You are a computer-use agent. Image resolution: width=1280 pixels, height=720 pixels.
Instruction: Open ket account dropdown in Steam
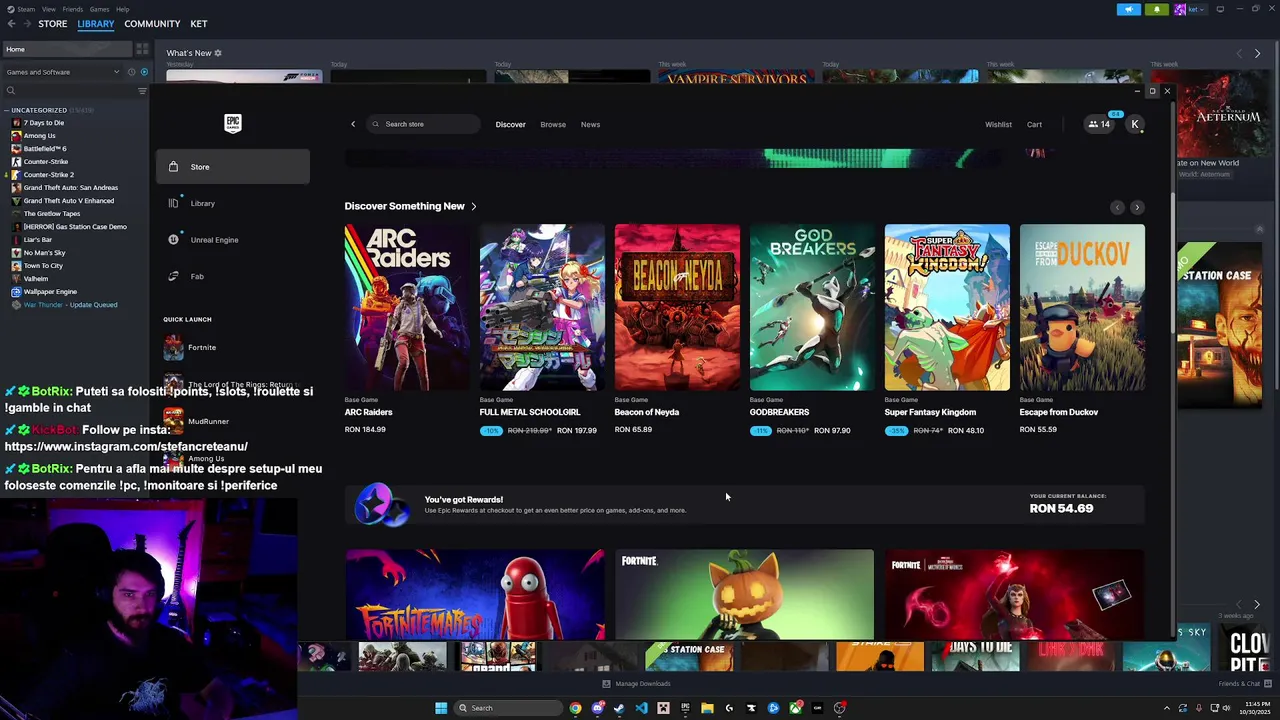[1191, 9]
